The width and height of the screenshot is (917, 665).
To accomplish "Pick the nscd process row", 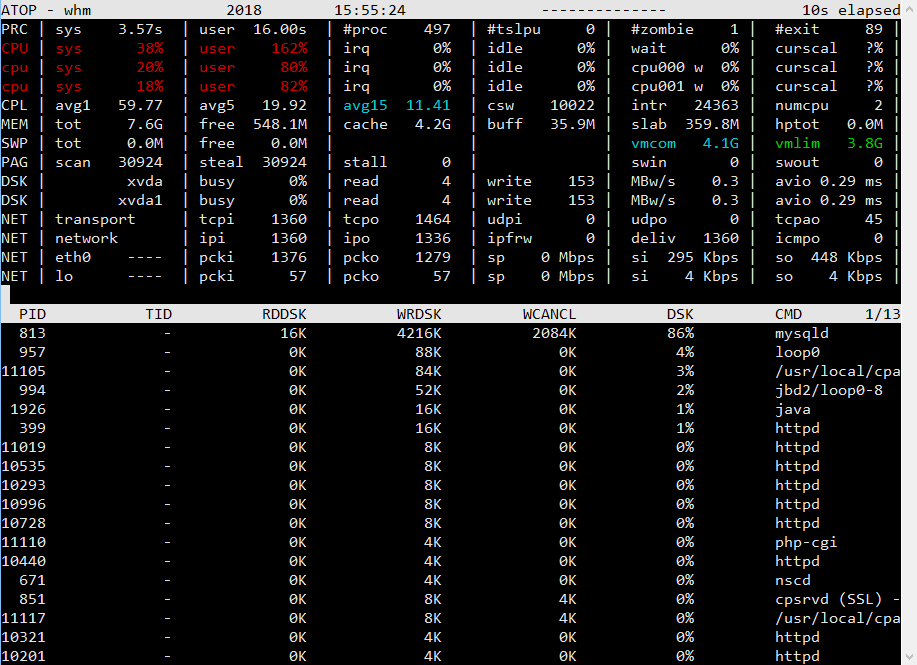I will (793, 580).
